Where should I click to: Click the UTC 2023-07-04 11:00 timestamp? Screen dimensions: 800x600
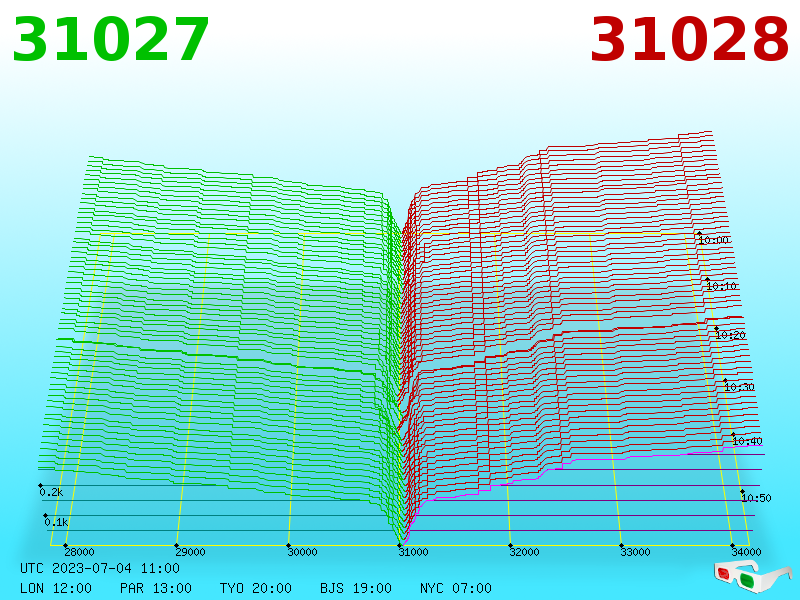pyautogui.click(x=100, y=568)
